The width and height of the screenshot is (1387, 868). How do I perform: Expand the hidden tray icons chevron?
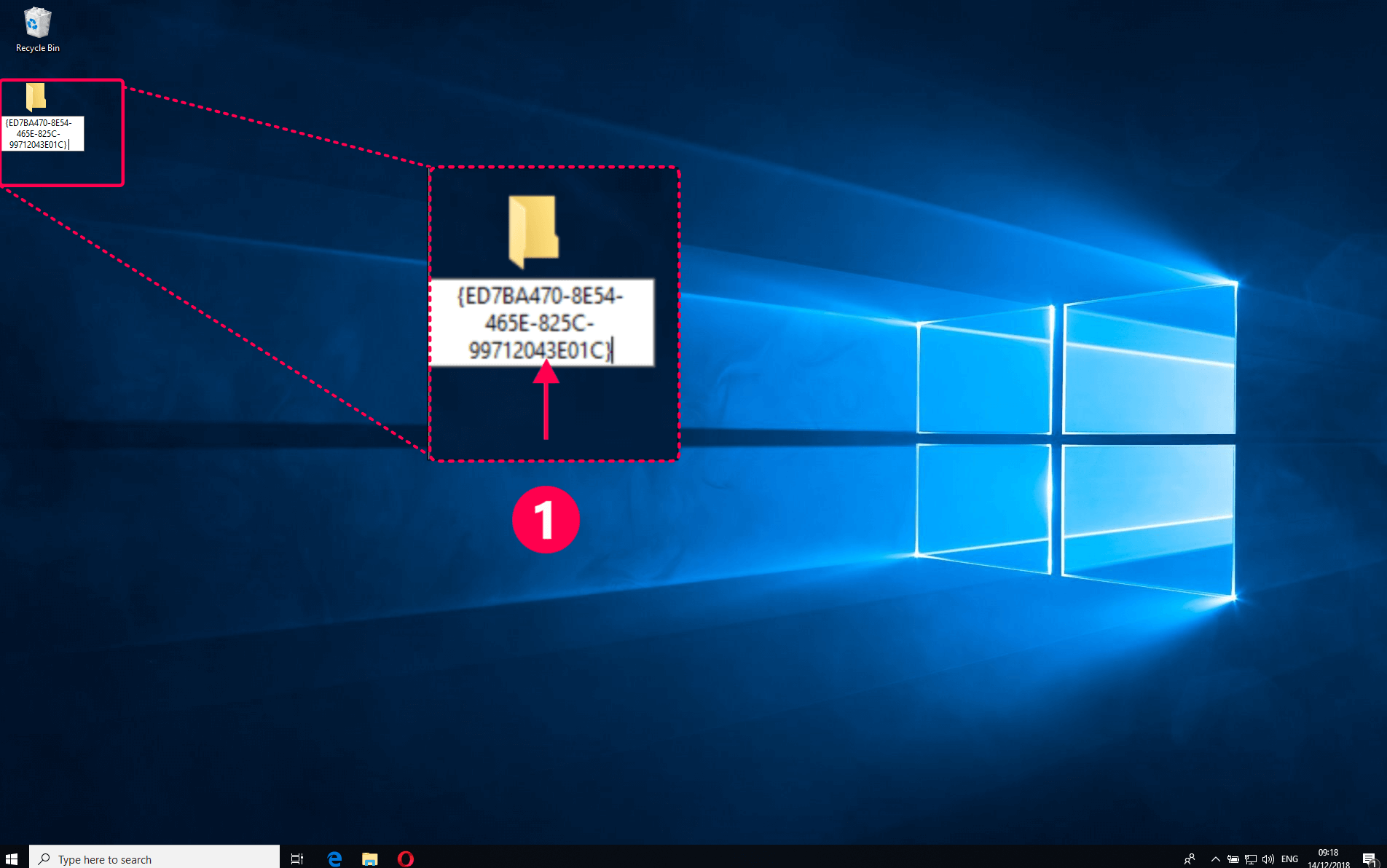[x=1215, y=859]
